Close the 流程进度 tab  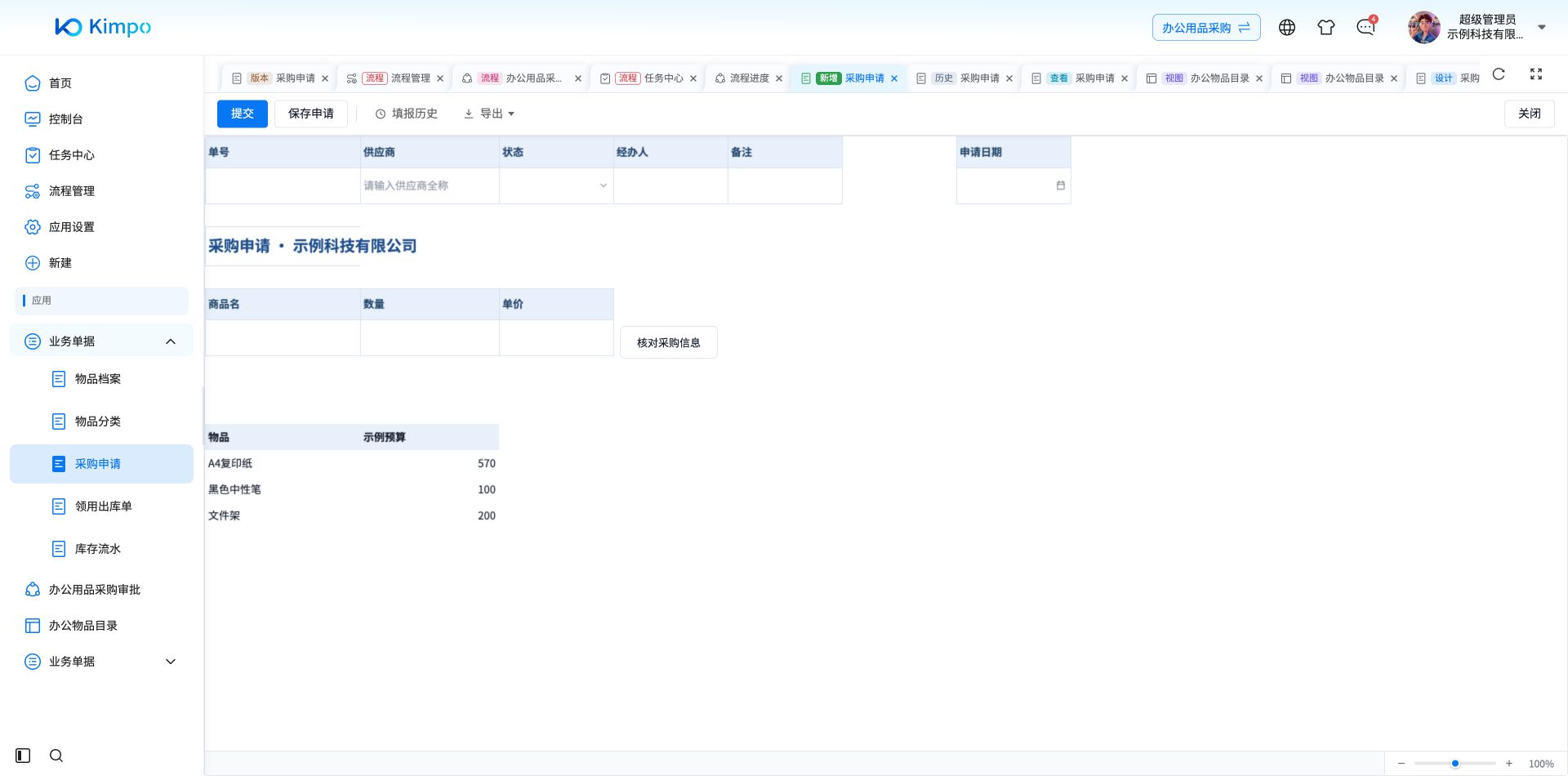[779, 78]
